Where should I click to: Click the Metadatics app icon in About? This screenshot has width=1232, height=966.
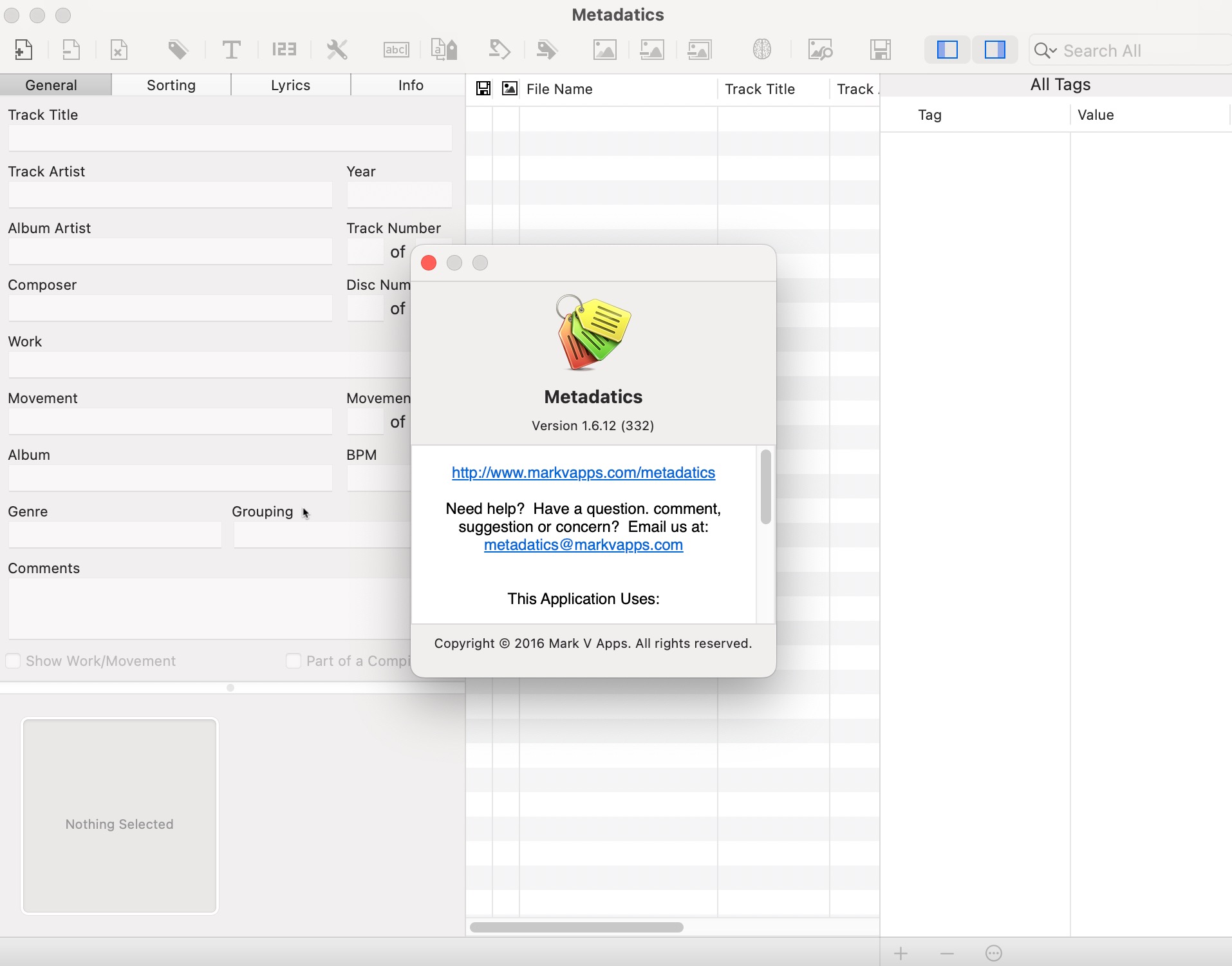tap(593, 332)
